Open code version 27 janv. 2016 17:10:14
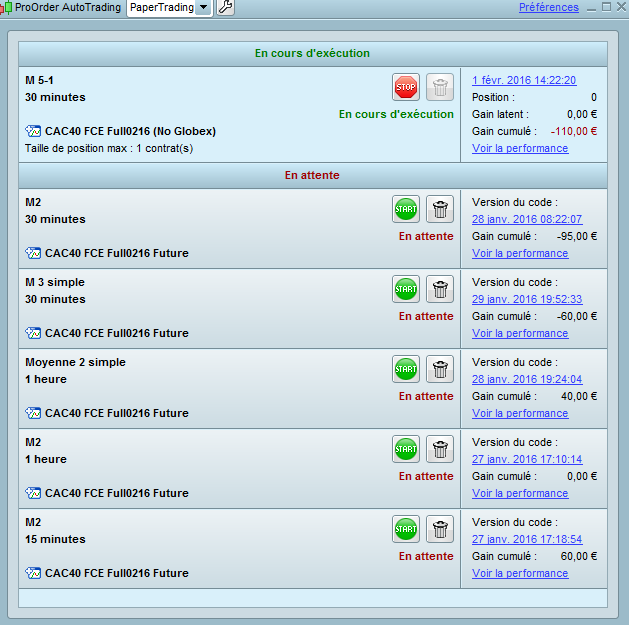The image size is (629, 625). tap(527, 459)
